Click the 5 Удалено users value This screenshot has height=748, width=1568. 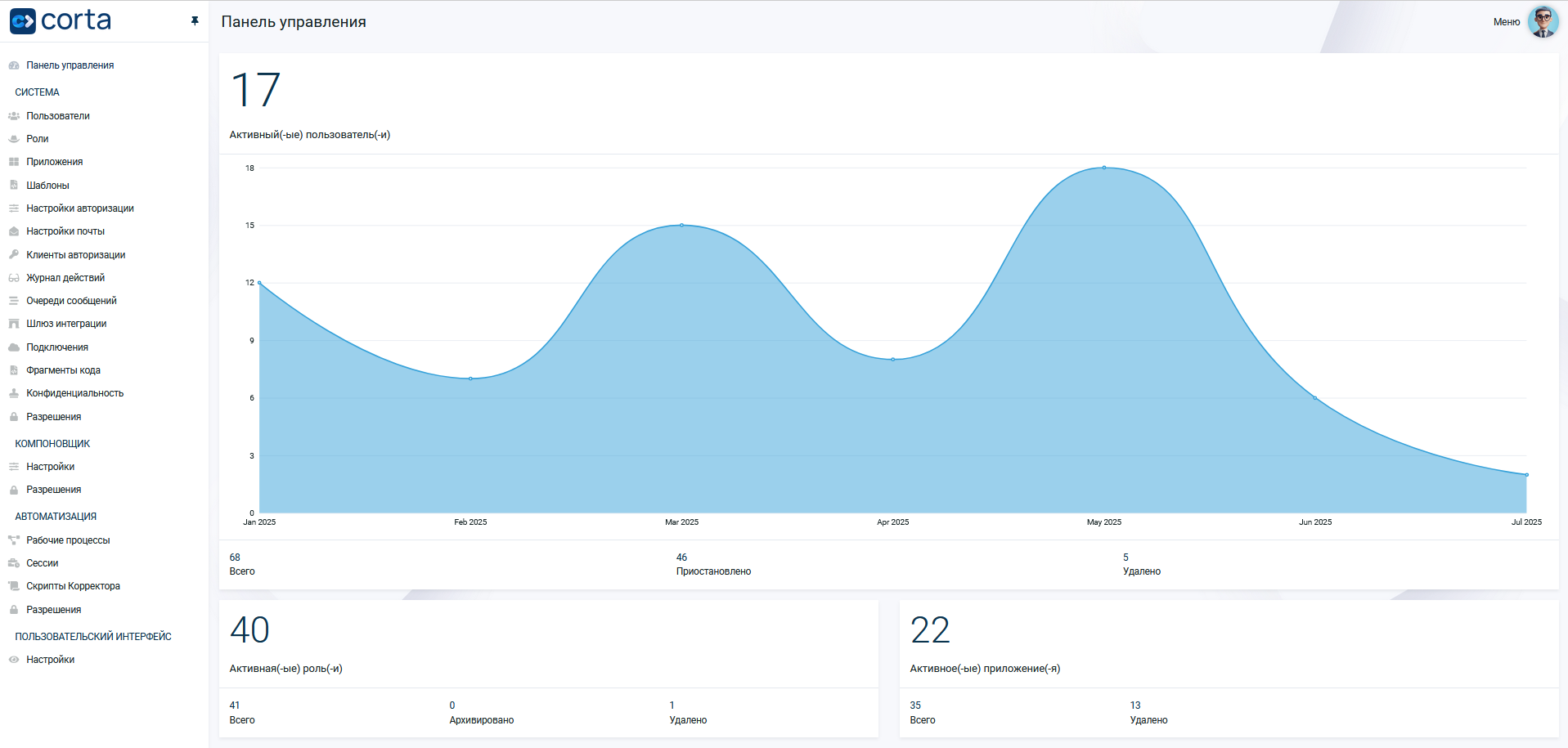coord(1125,558)
